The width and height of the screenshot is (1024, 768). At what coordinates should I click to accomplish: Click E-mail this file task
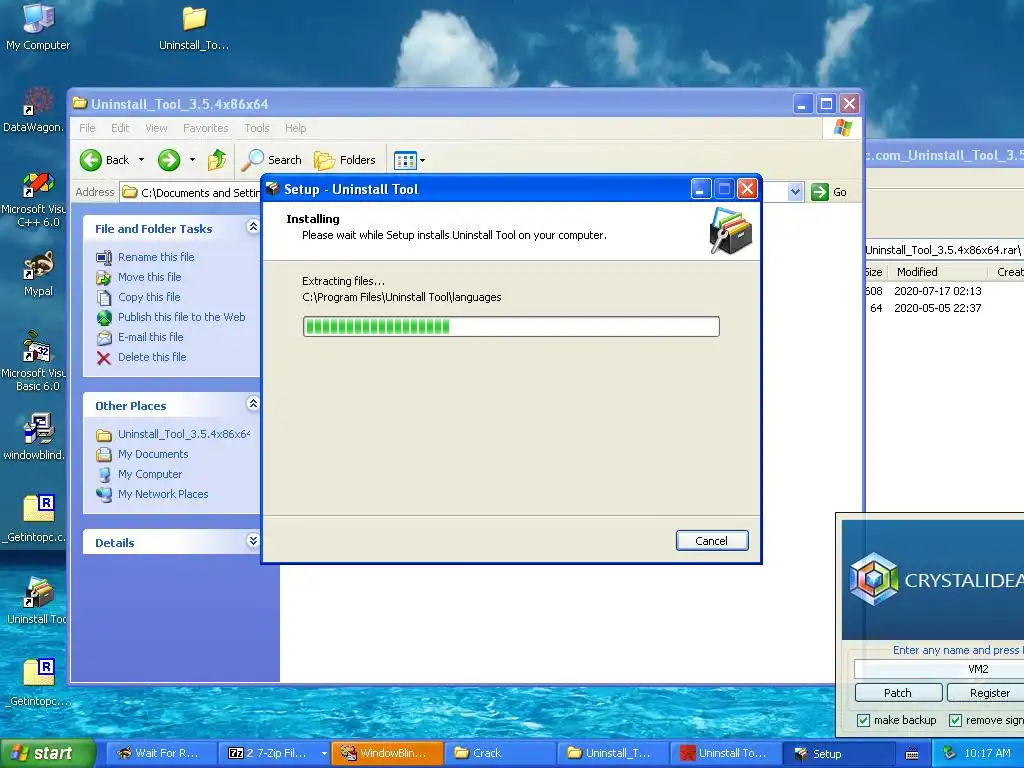coord(150,337)
